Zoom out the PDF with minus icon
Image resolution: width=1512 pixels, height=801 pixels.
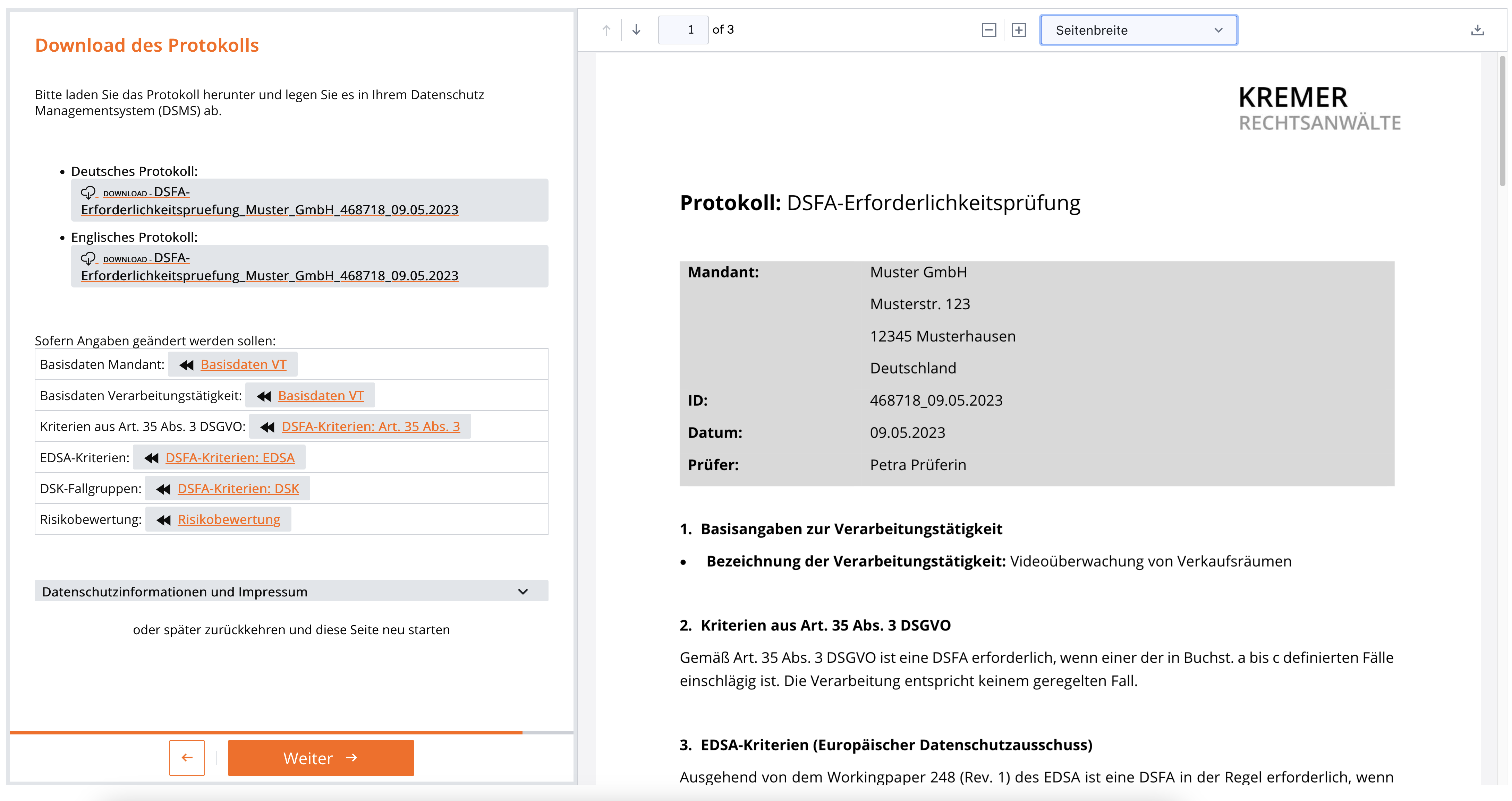[x=988, y=30]
